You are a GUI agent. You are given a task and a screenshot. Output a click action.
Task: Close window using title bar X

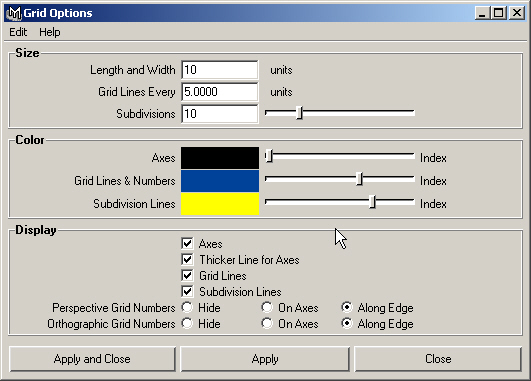pos(517,13)
